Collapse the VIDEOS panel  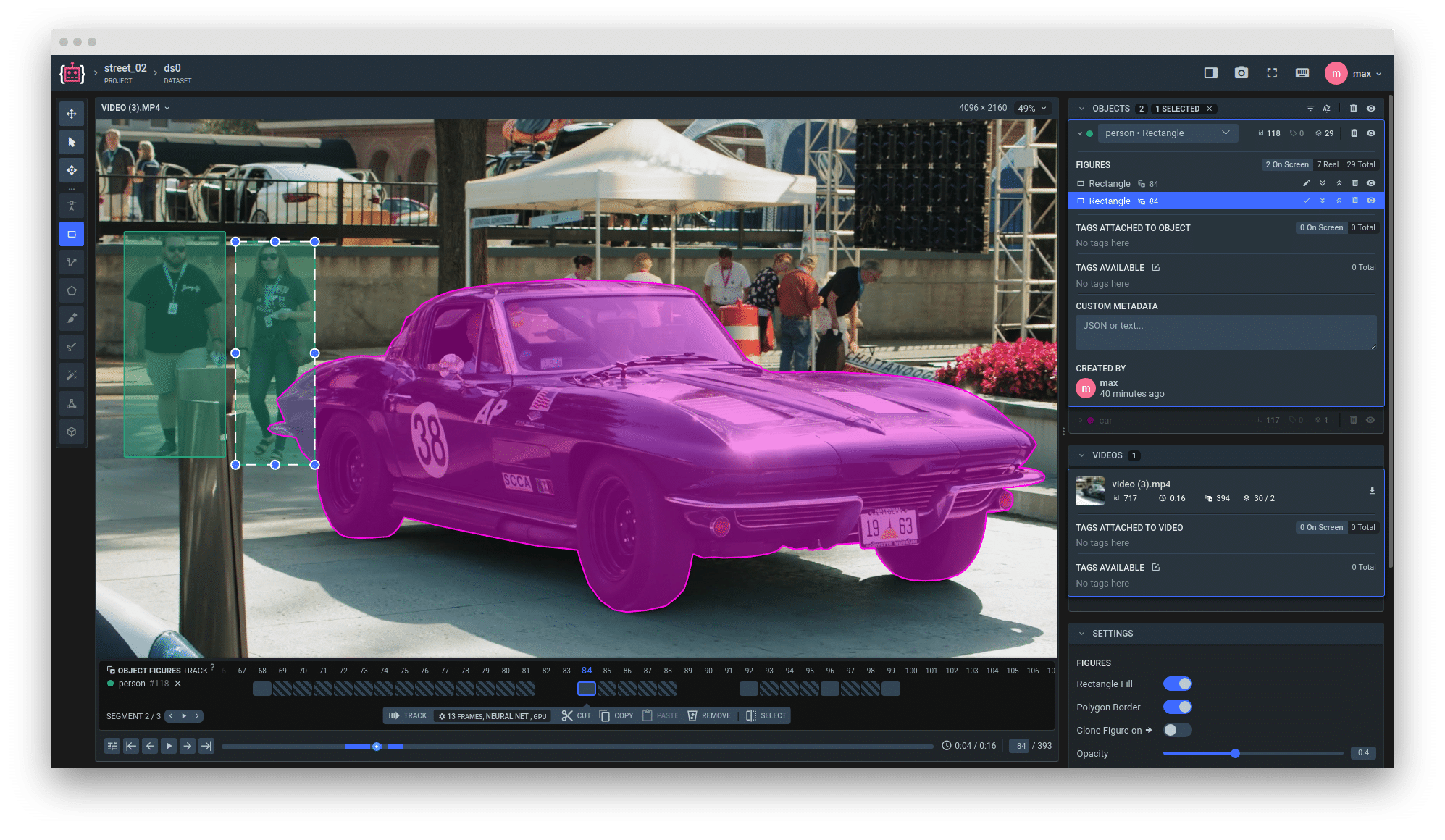tap(1082, 455)
